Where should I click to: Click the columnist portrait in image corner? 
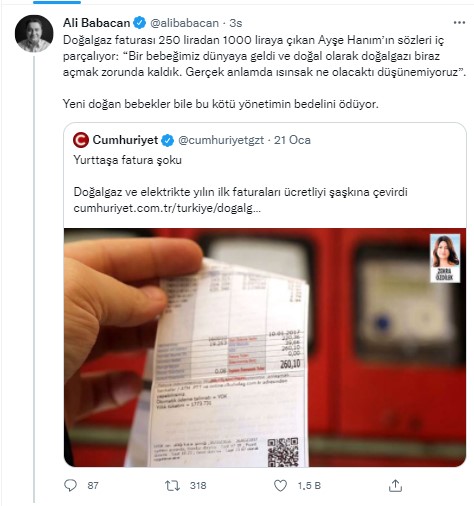[445, 258]
